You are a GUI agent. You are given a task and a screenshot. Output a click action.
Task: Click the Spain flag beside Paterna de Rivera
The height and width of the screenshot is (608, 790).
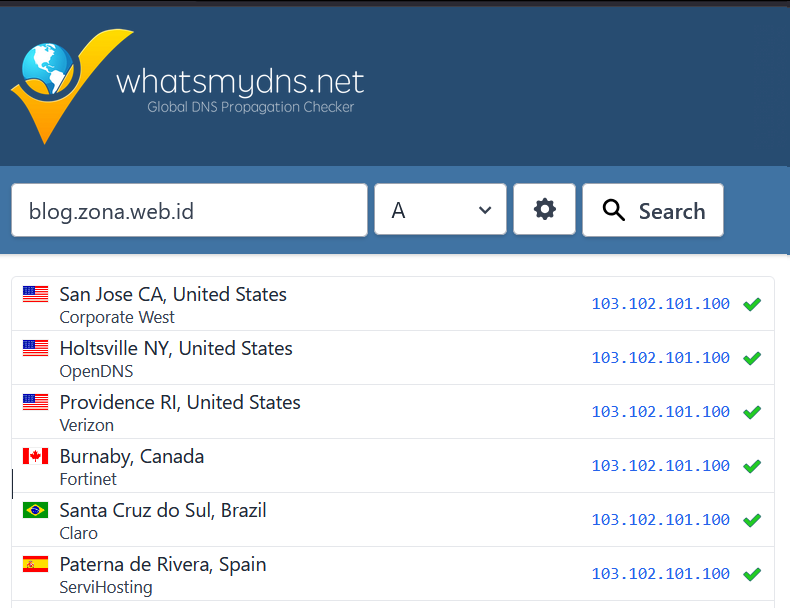click(35, 564)
